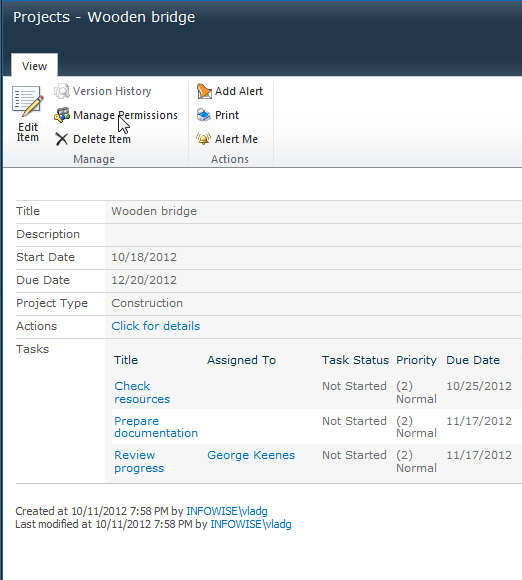Open George Keenes user profile

(251, 455)
